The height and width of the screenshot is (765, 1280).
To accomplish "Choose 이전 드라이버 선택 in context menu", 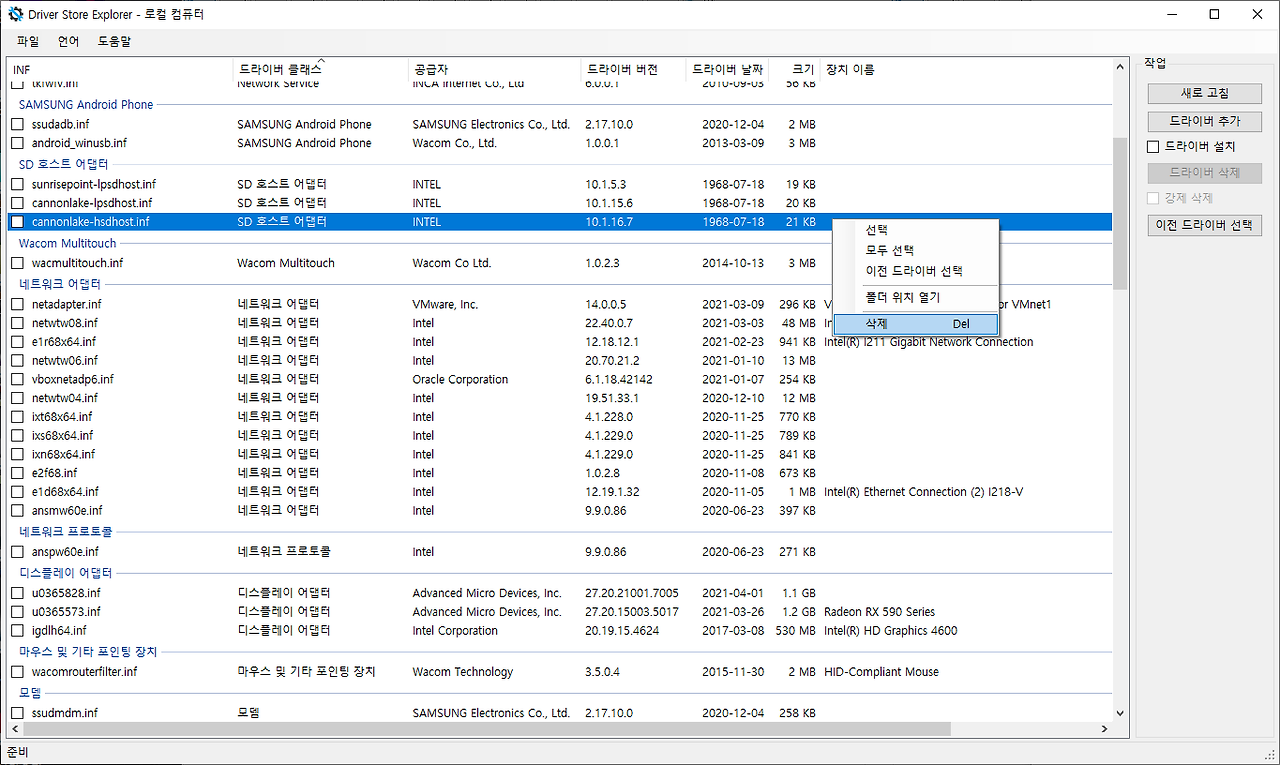I will [x=916, y=271].
